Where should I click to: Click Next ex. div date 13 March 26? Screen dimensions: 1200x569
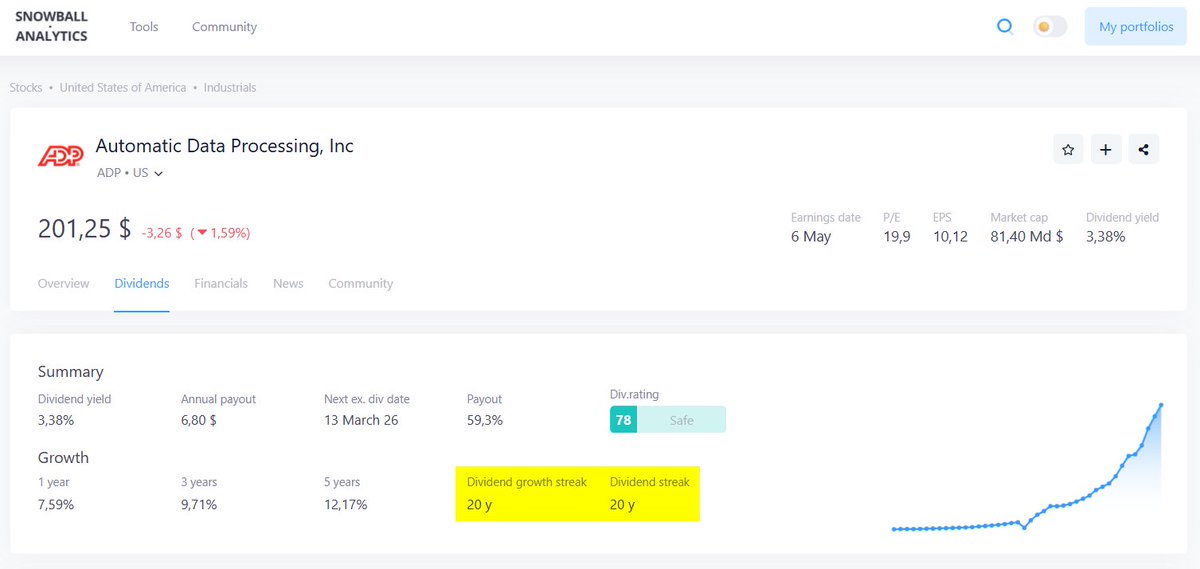pos(361,420)
